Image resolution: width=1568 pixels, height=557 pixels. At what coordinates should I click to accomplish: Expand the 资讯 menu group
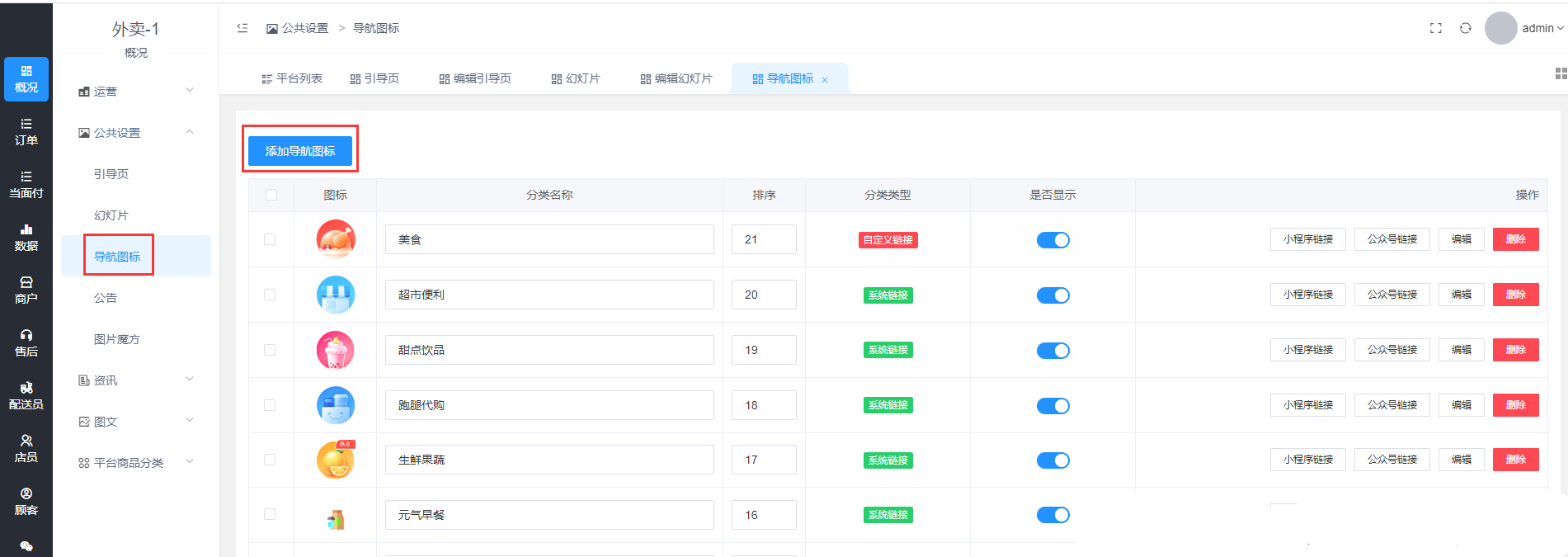(x=136, y=380)
